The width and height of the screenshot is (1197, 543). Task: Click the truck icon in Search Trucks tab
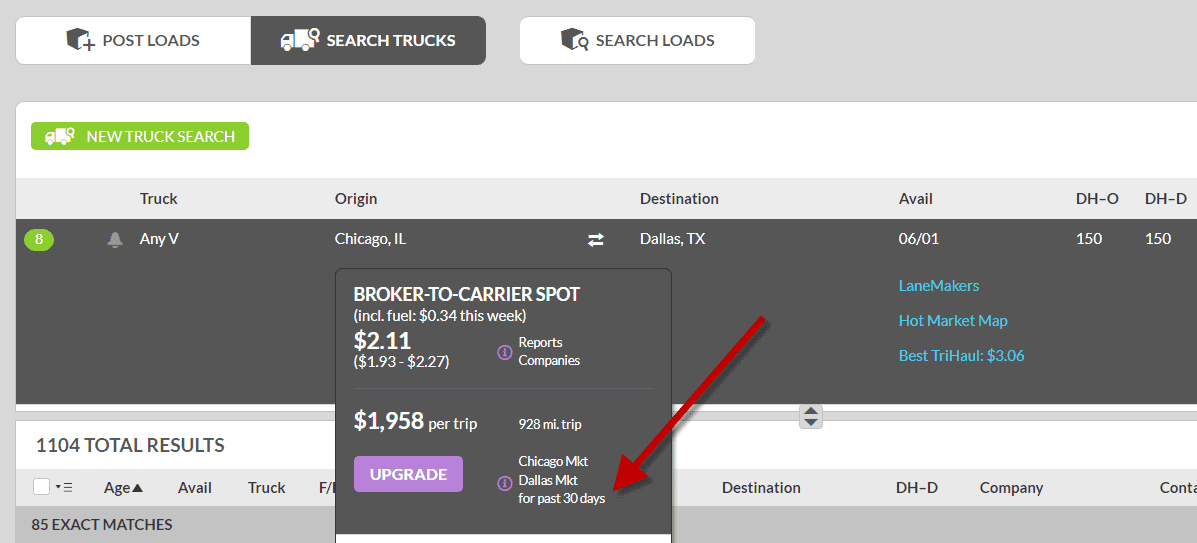point(299,40)
